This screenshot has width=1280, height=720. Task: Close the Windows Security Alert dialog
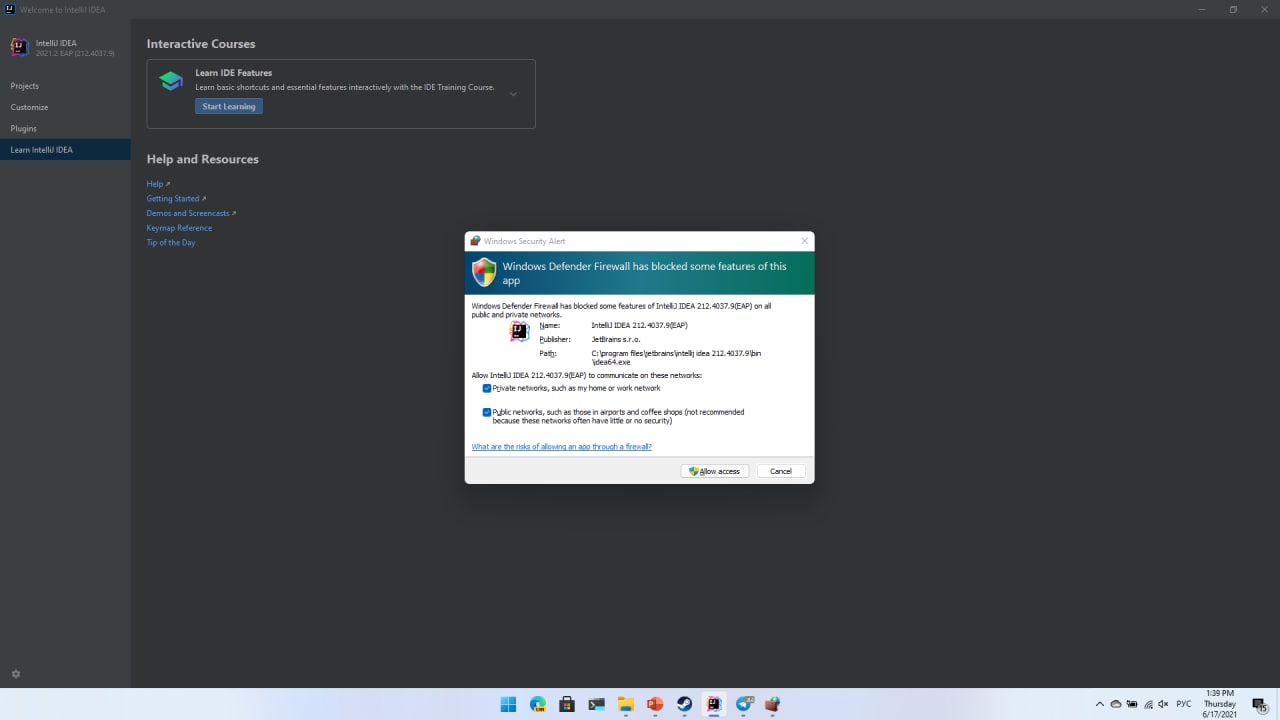[804, 241]
